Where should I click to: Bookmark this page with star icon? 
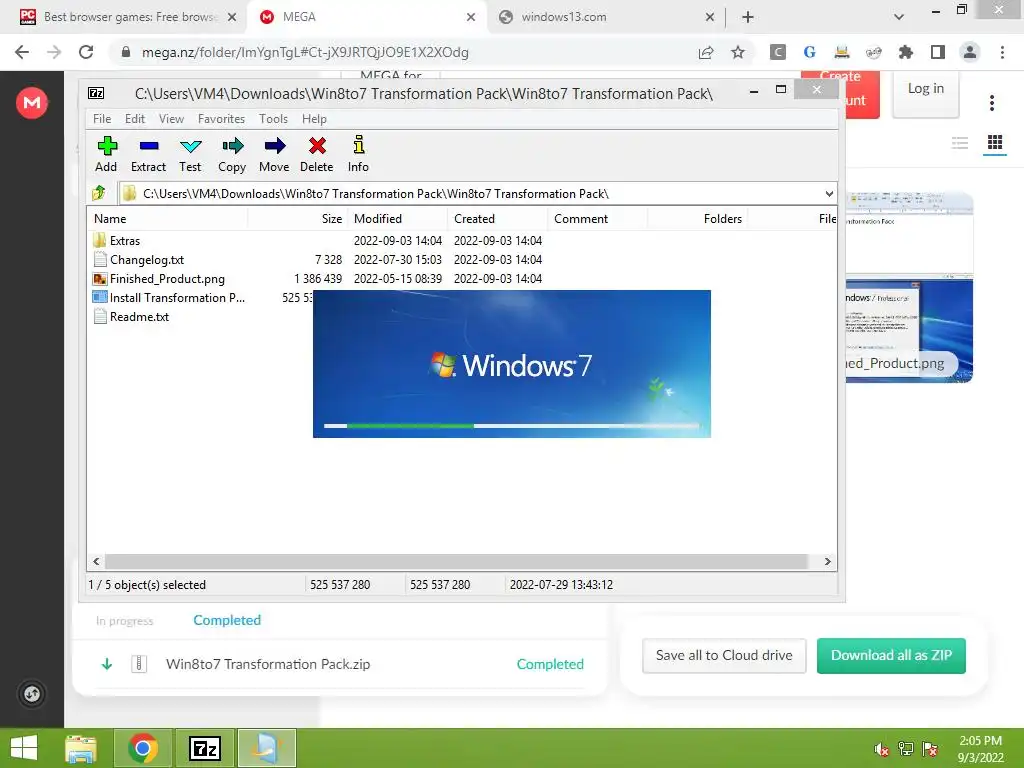pos(738,52)
